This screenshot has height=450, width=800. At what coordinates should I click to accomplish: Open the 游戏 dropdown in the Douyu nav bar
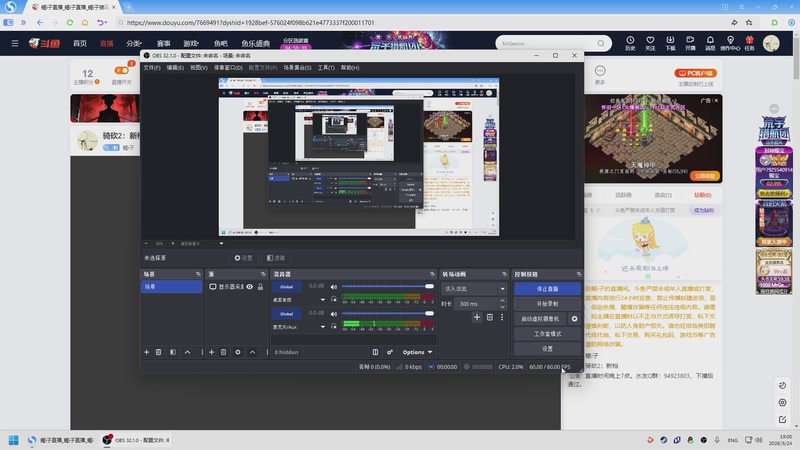[191, 43]
